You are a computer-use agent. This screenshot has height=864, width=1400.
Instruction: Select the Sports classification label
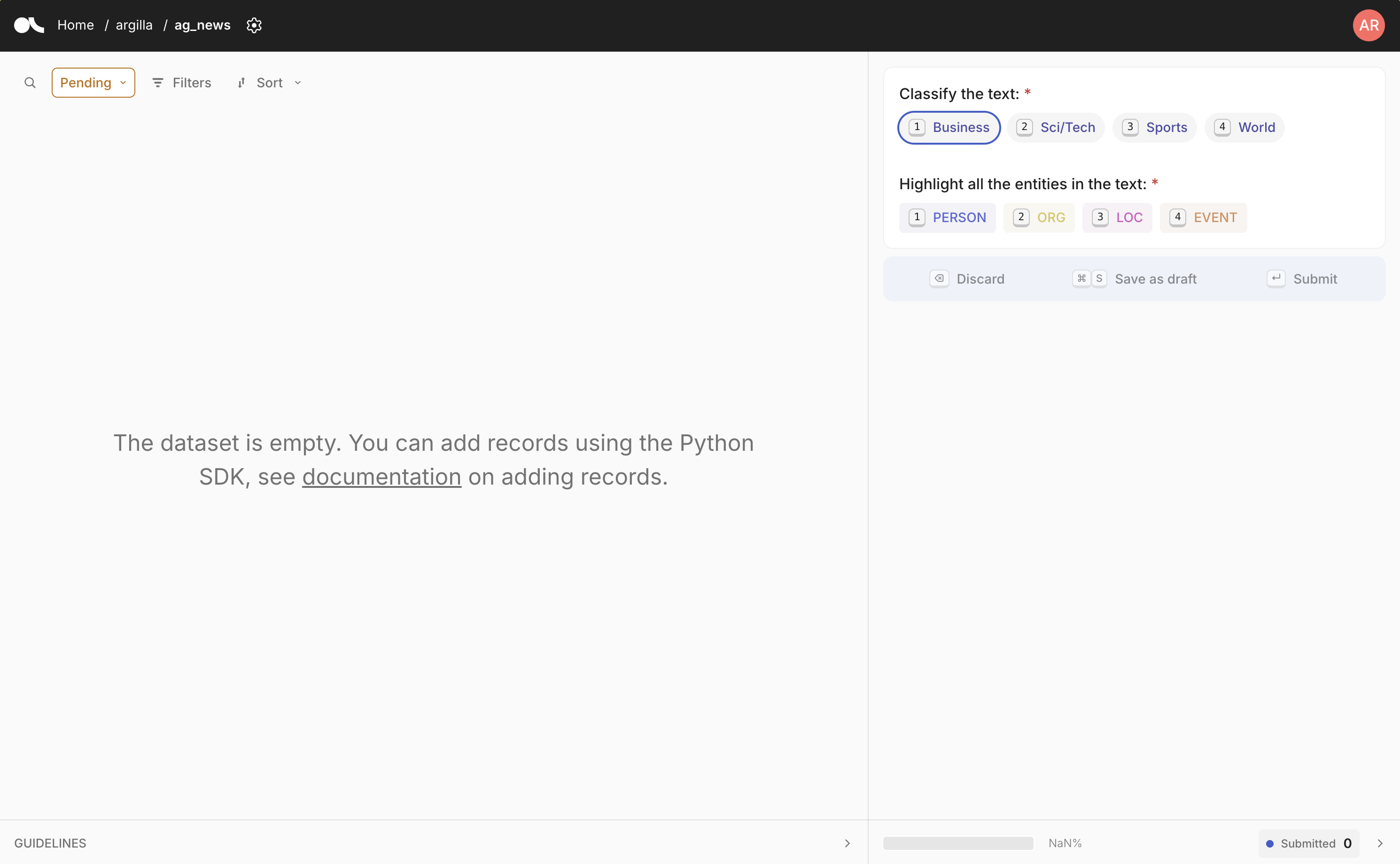1154,127
